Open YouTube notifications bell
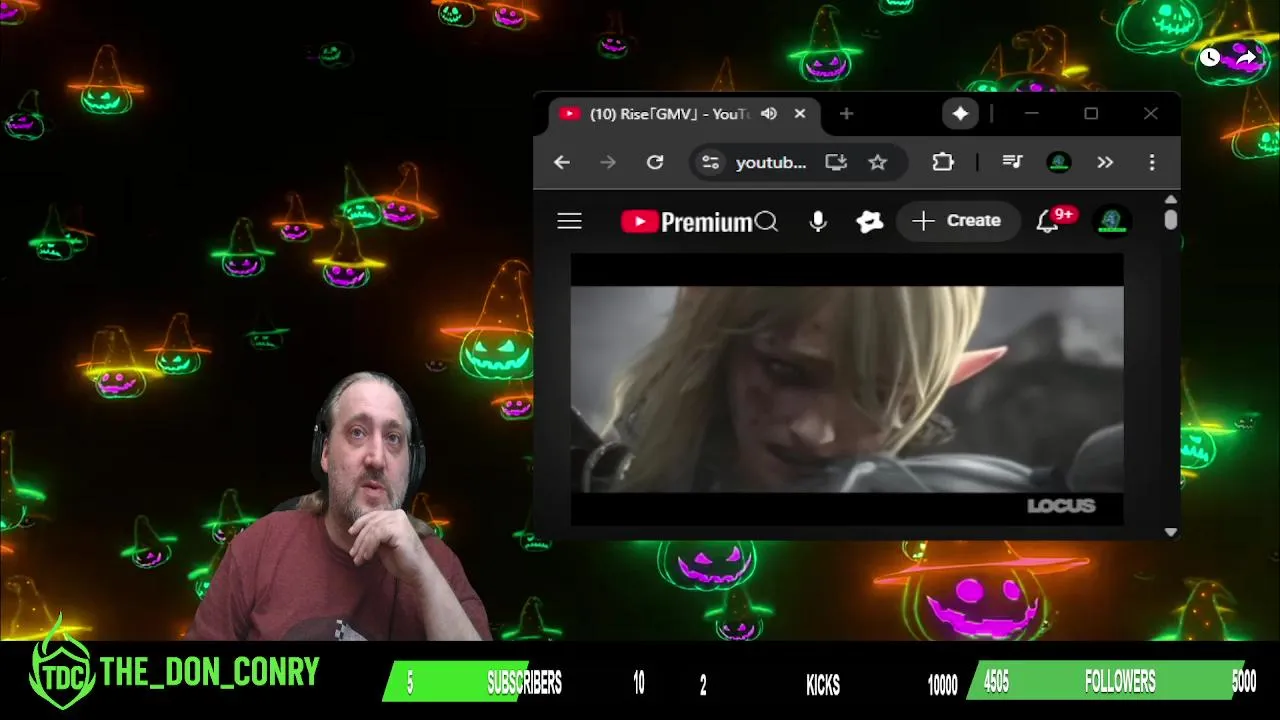This screenshot has width=1280, height=720. point(1048,222)
